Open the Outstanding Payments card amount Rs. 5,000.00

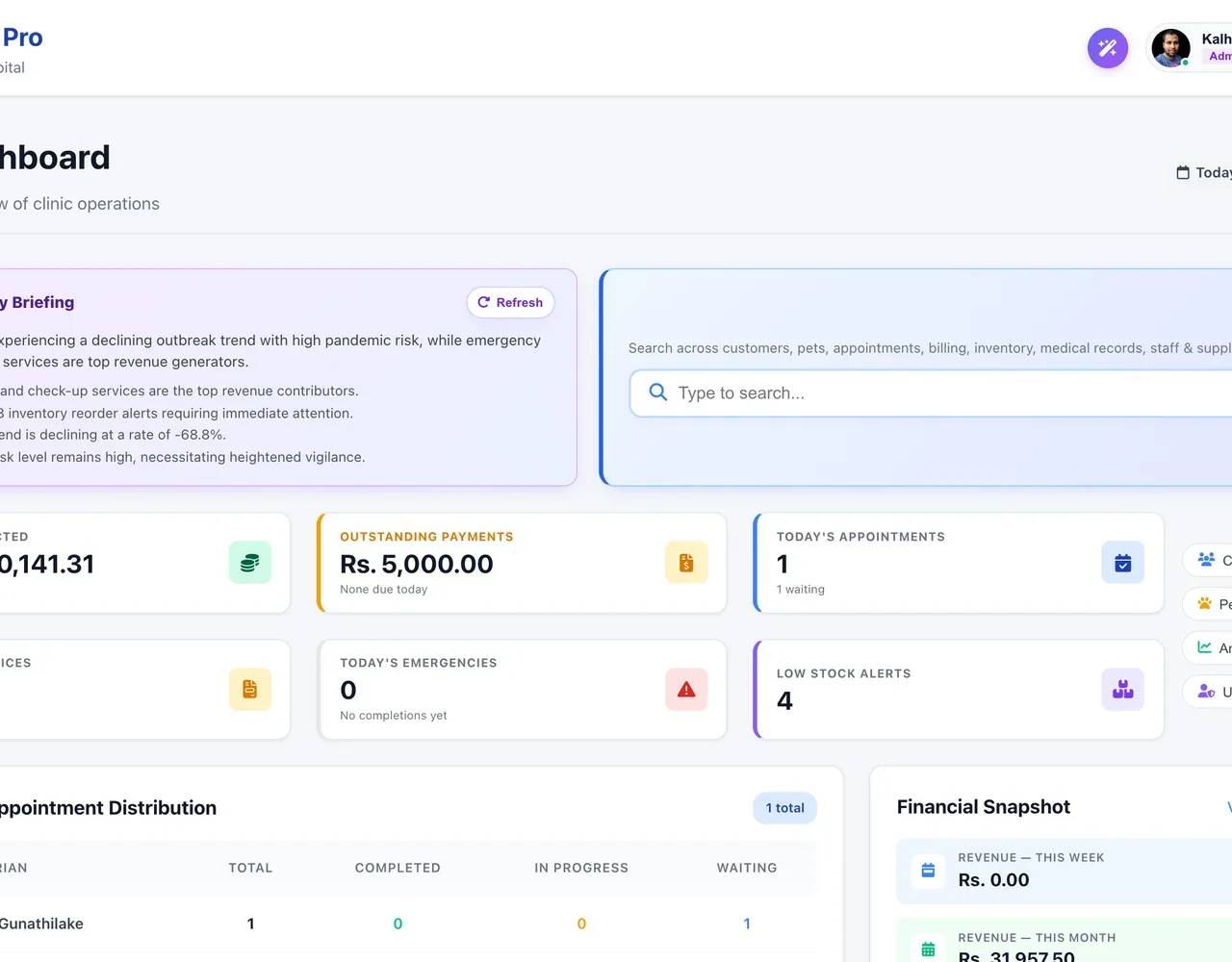pos(417,564)
